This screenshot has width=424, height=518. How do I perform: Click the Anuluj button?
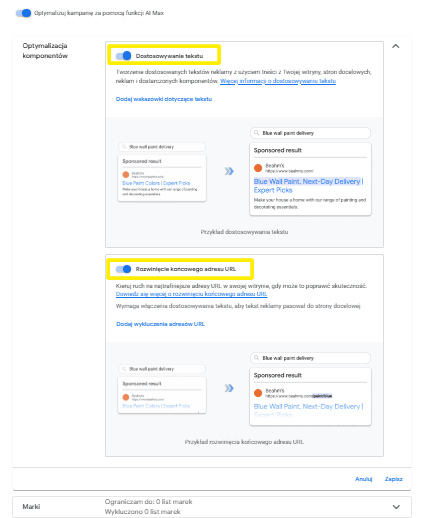[363, 479]
